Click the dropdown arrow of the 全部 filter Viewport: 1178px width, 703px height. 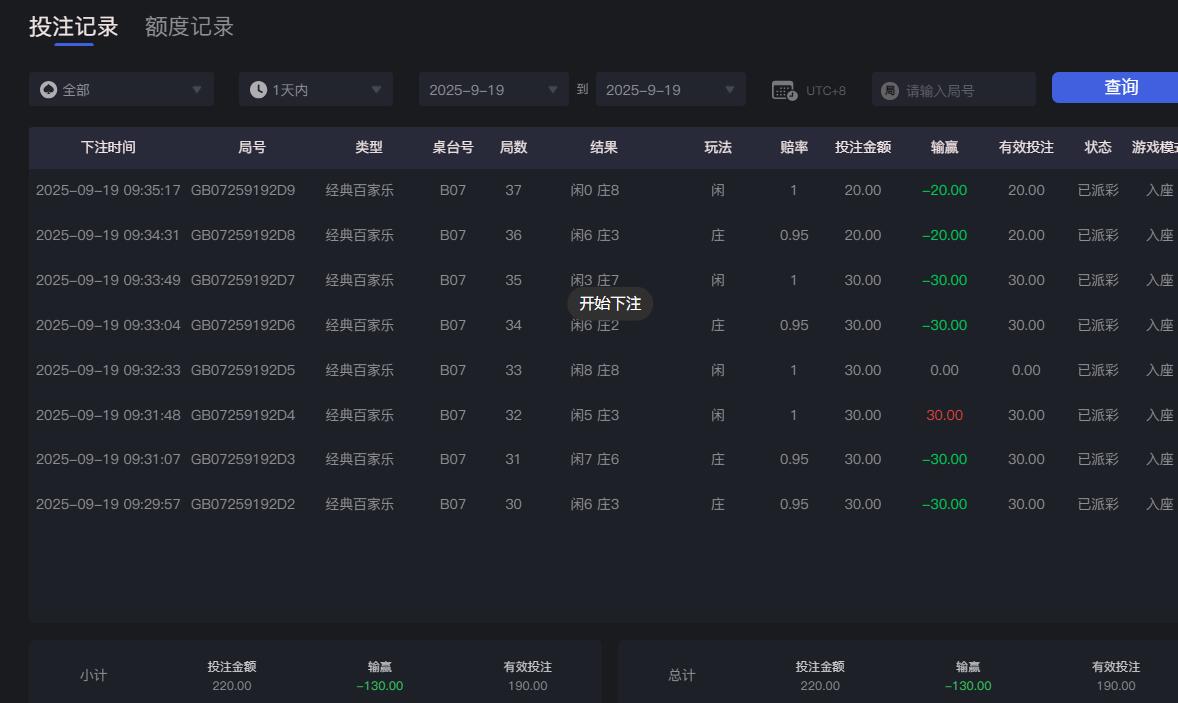click(x=197, y=89)
